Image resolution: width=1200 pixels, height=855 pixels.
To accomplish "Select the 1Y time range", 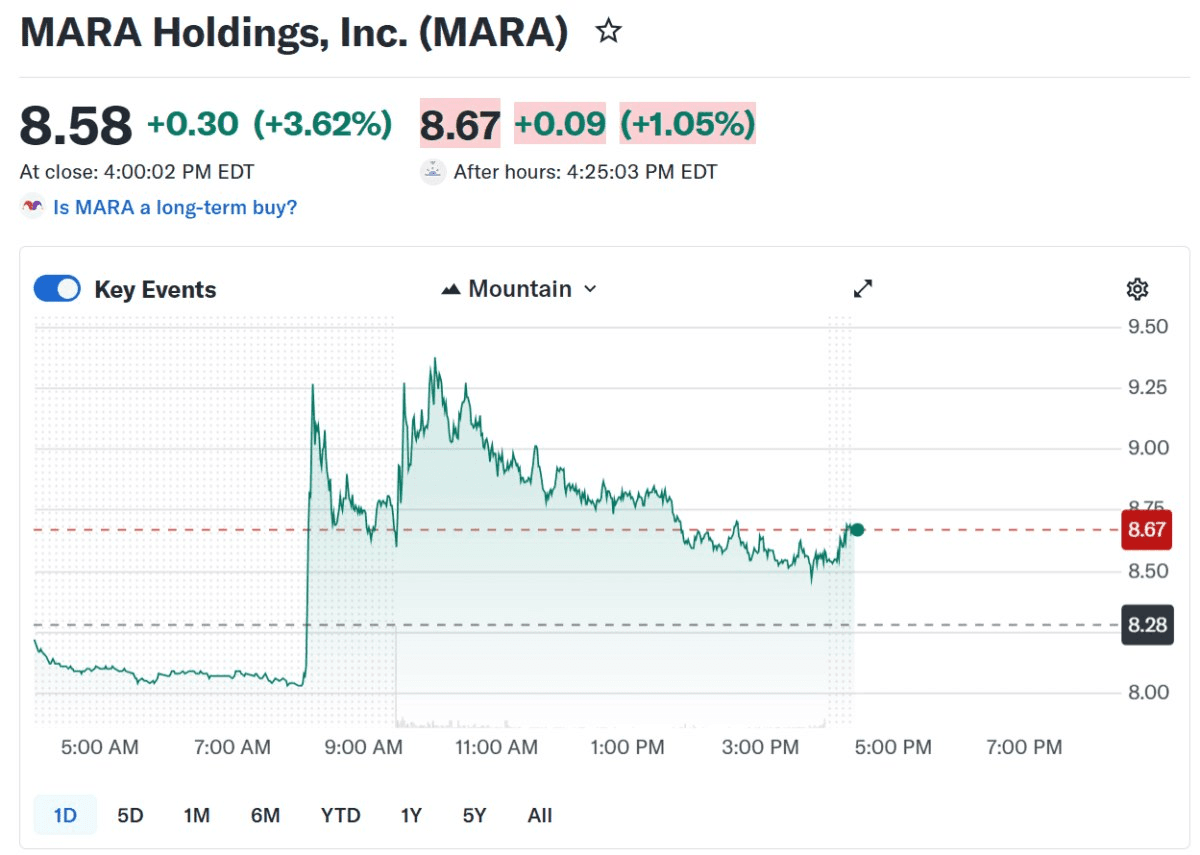I will click(x=411, y=815).
